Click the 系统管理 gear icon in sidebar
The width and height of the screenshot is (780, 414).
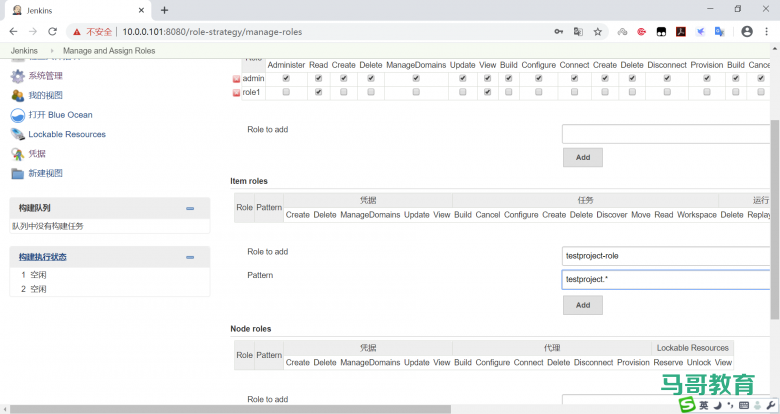pyautogui.click(x=17, y=76)
